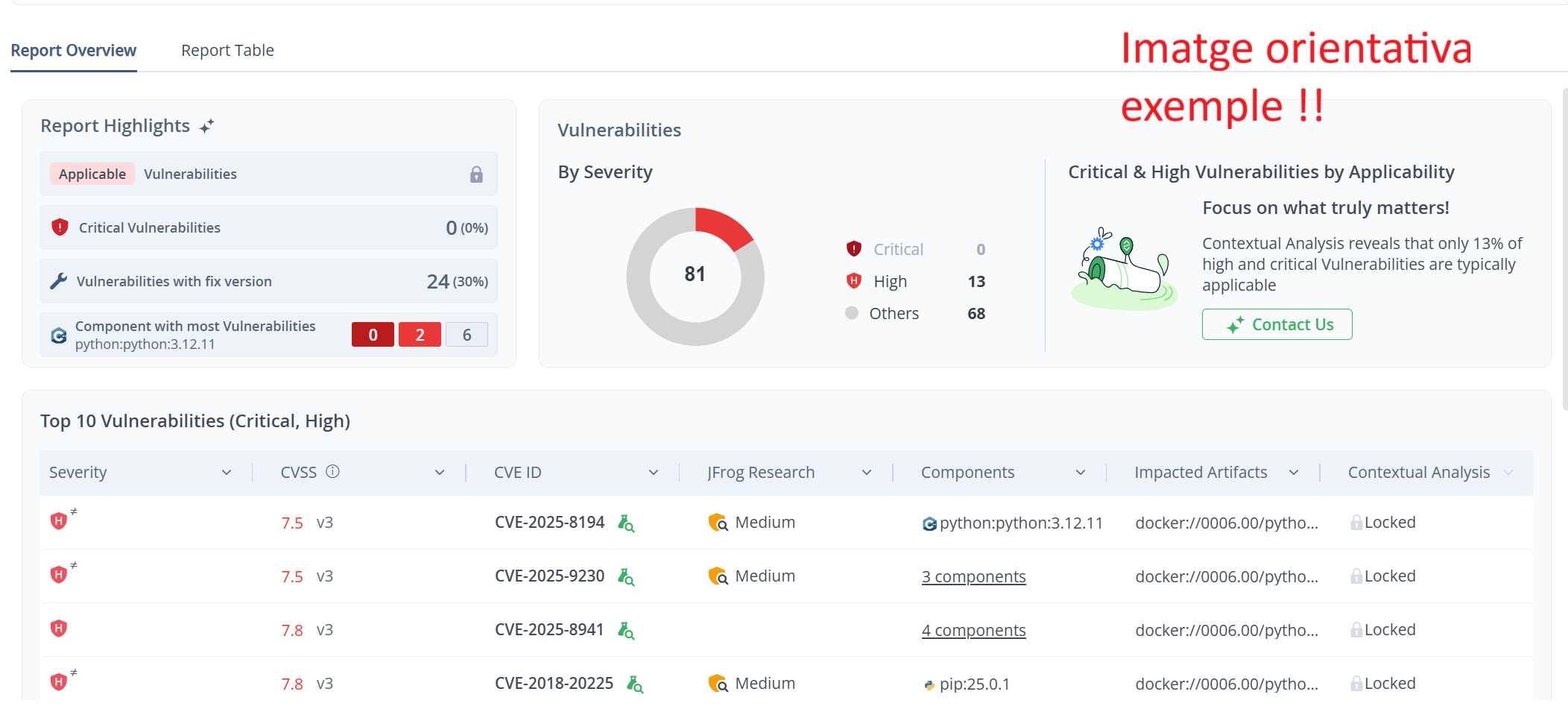
Task: Switch to the Report Table tab
Action: (x=227, y=50)
